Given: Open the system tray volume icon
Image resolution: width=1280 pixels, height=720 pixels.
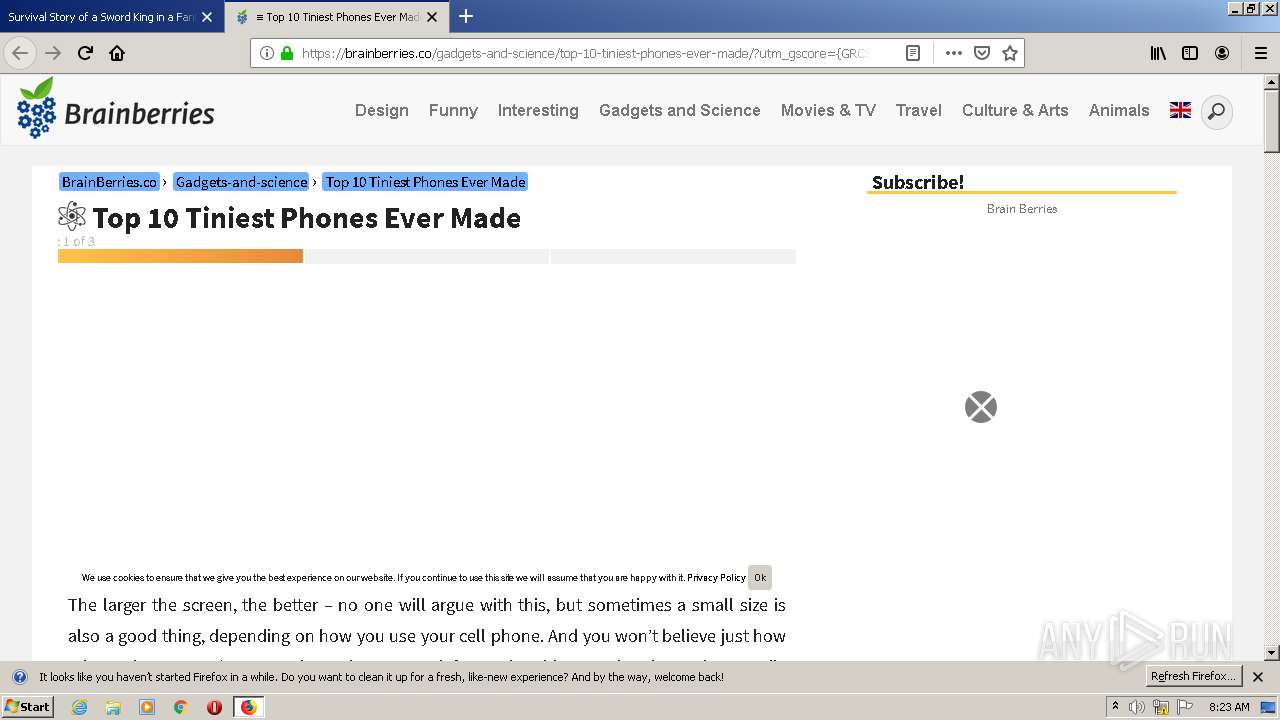Looking at the screenshot, I should coord(1137,707).
